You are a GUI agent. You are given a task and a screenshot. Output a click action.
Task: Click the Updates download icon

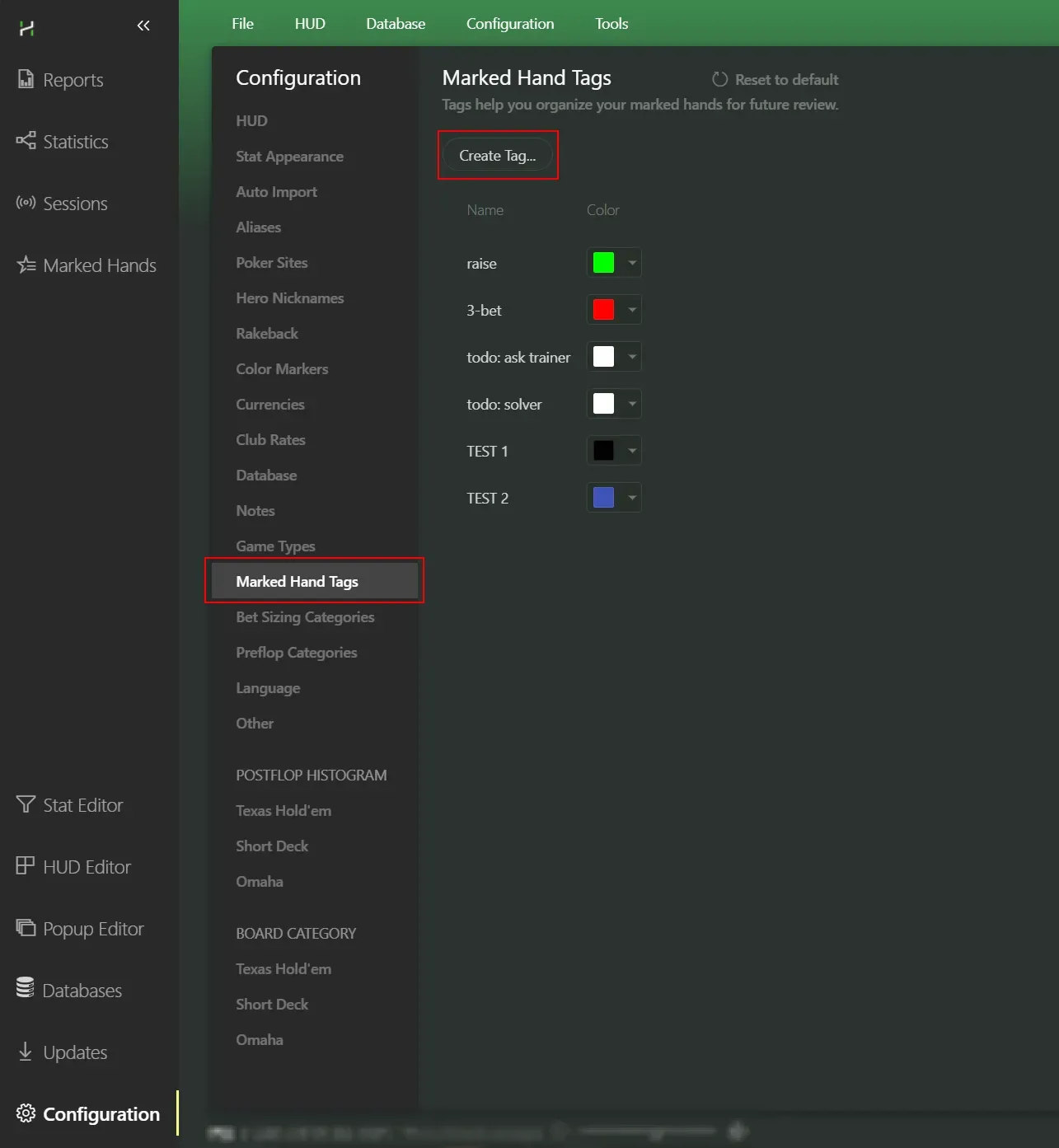(x=26, y=1052)
